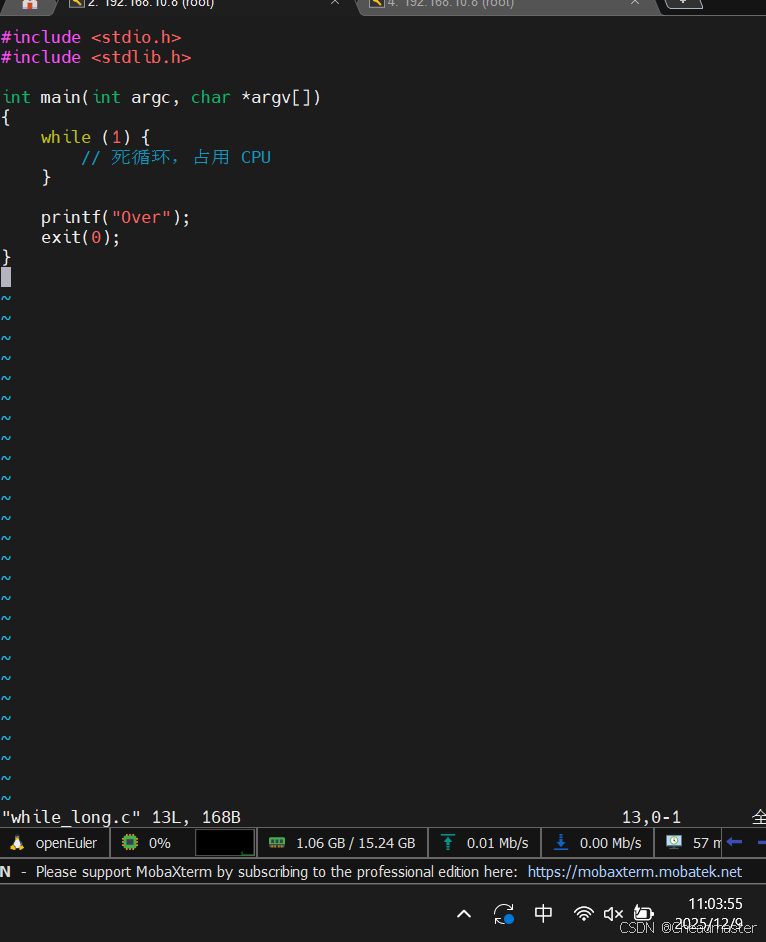Click the 0.01 Mb/s upload rate
766x942 pixels.
pos(497,843)
